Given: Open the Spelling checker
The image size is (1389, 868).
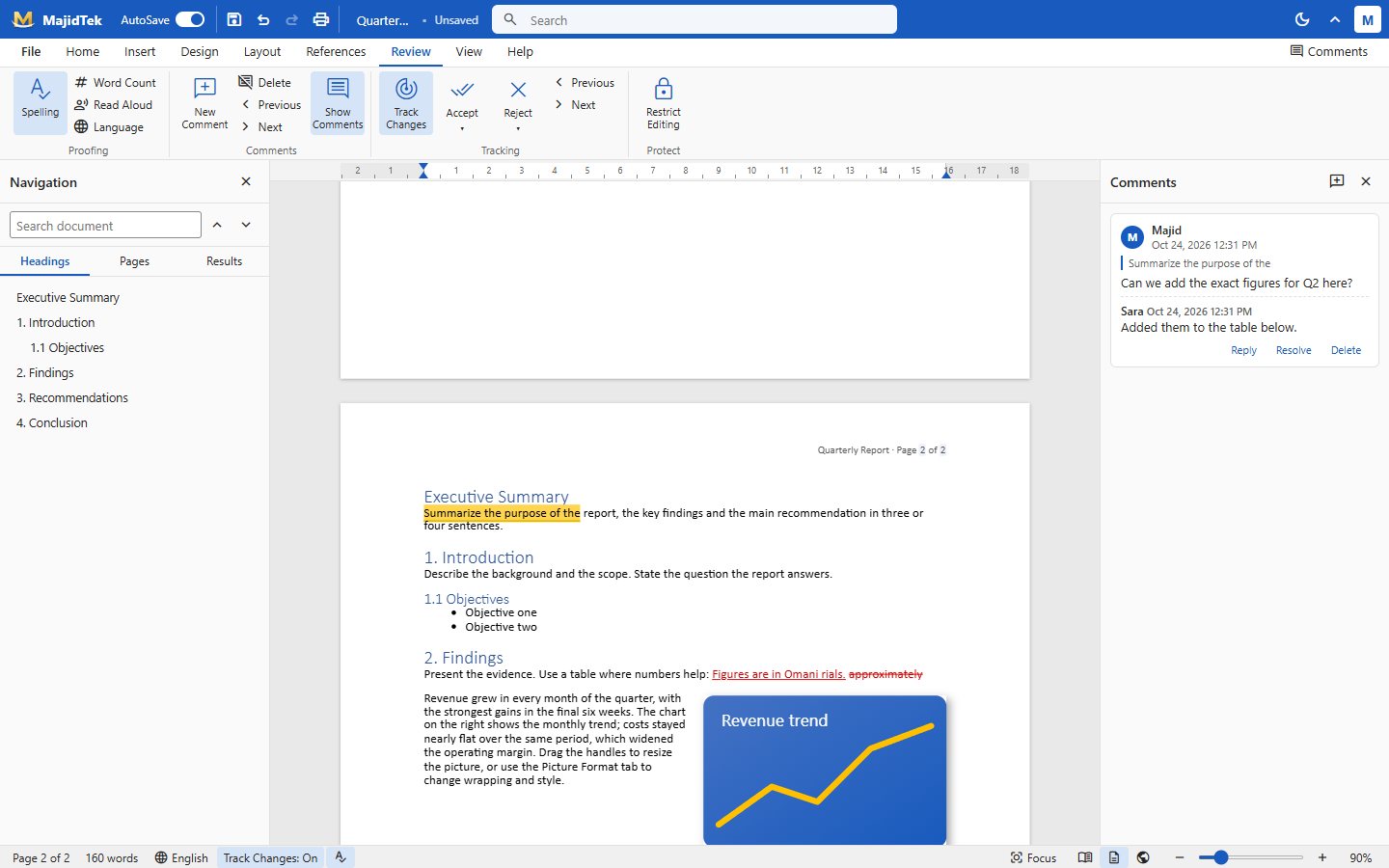Looking at the screenshot, I should 41,102.
